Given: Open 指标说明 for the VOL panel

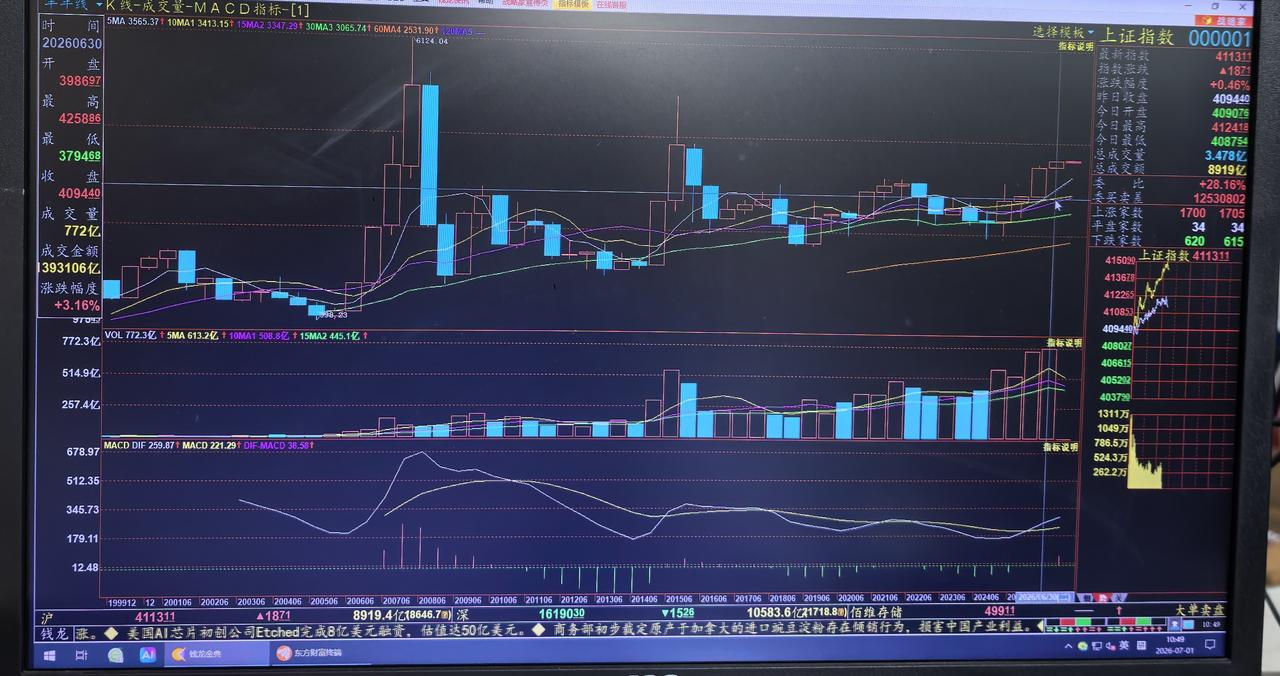Looking at the screenshot, I should tap(1064, 343).
